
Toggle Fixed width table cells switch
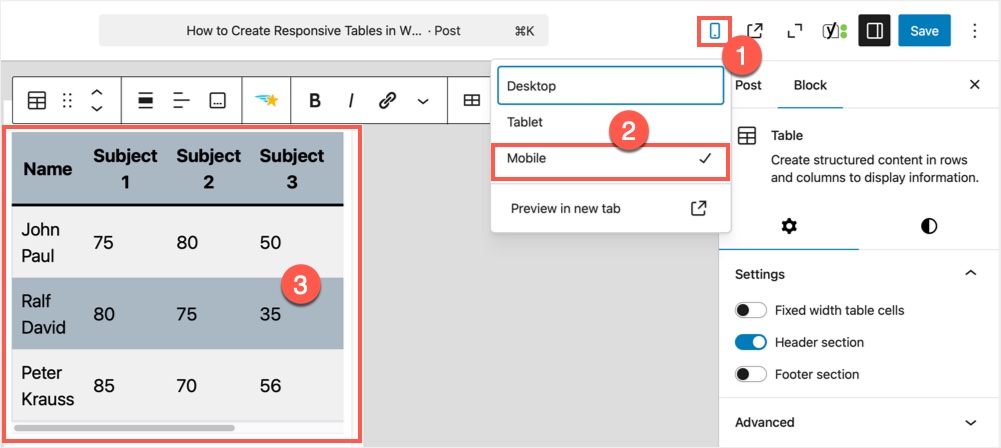[x=751, y=311]
